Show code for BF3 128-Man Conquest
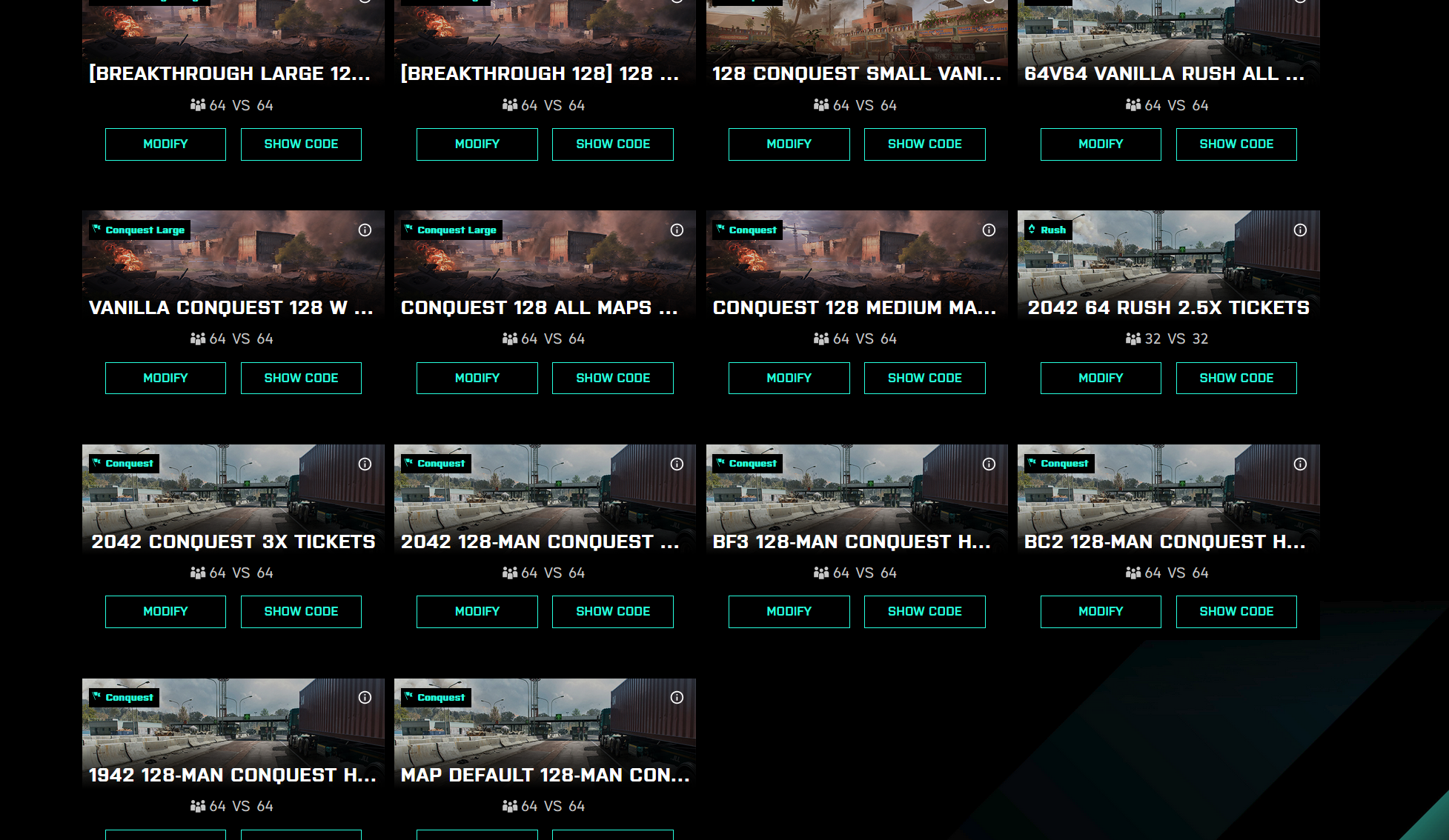Image resolution: width=1449 pixels, height=840 pixels. [925, 612]
